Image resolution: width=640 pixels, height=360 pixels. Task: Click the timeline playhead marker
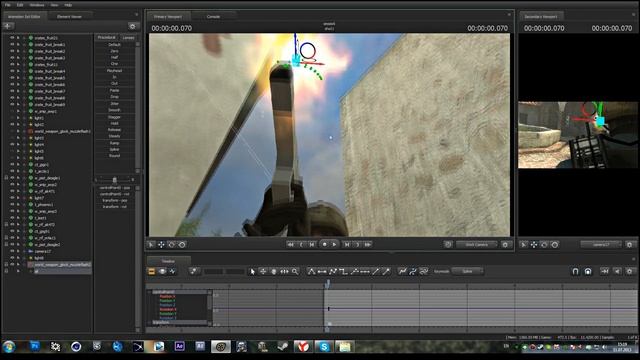click(327, 283)
